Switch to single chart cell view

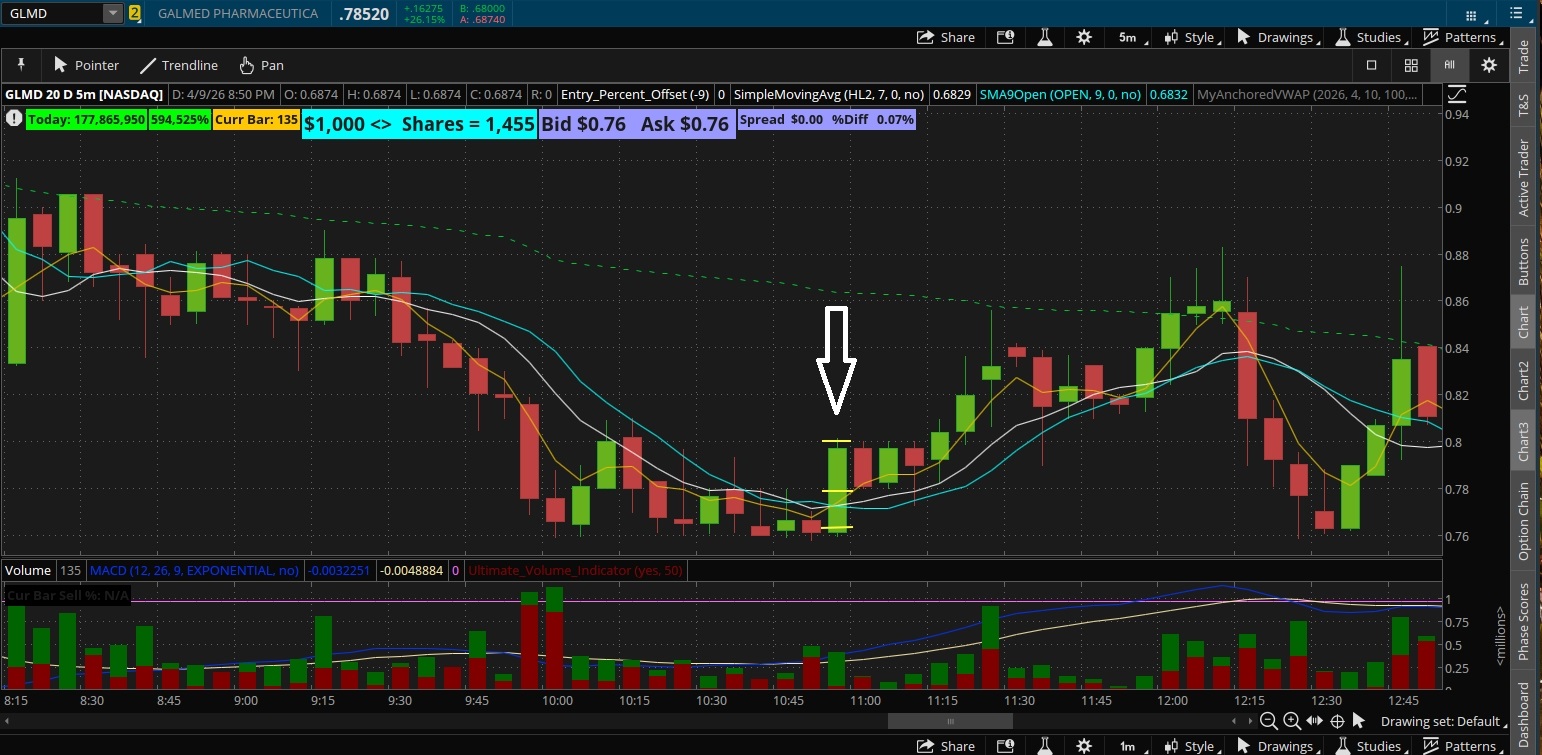[1372, 65]
